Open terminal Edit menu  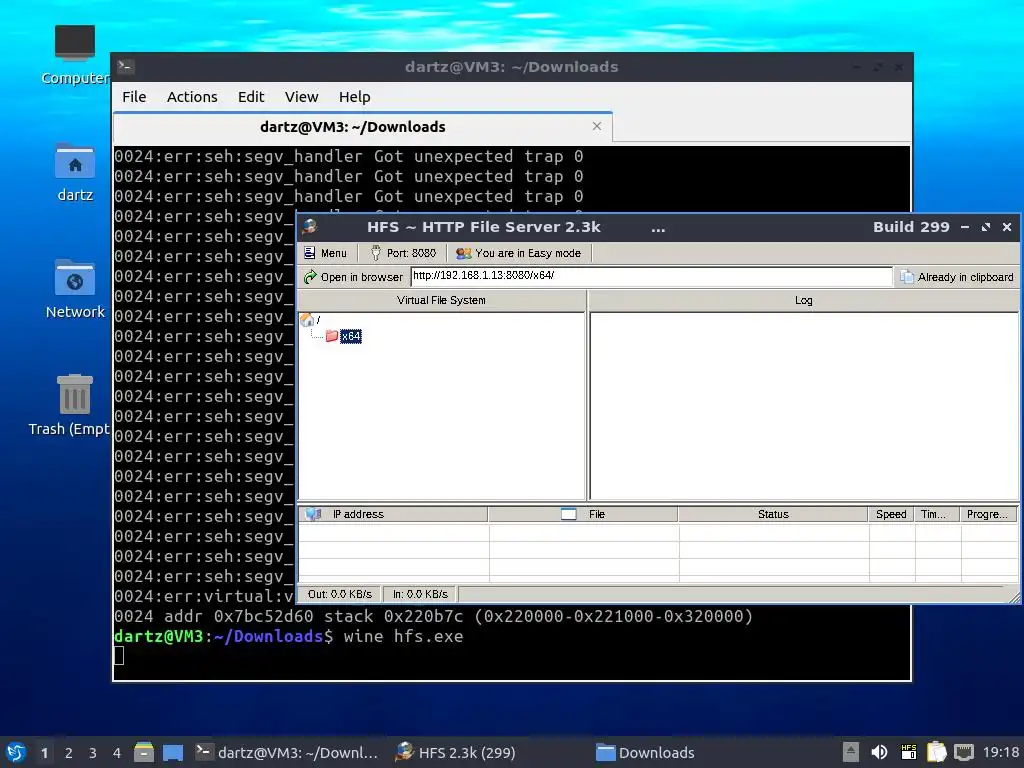(x=251, y=97)
